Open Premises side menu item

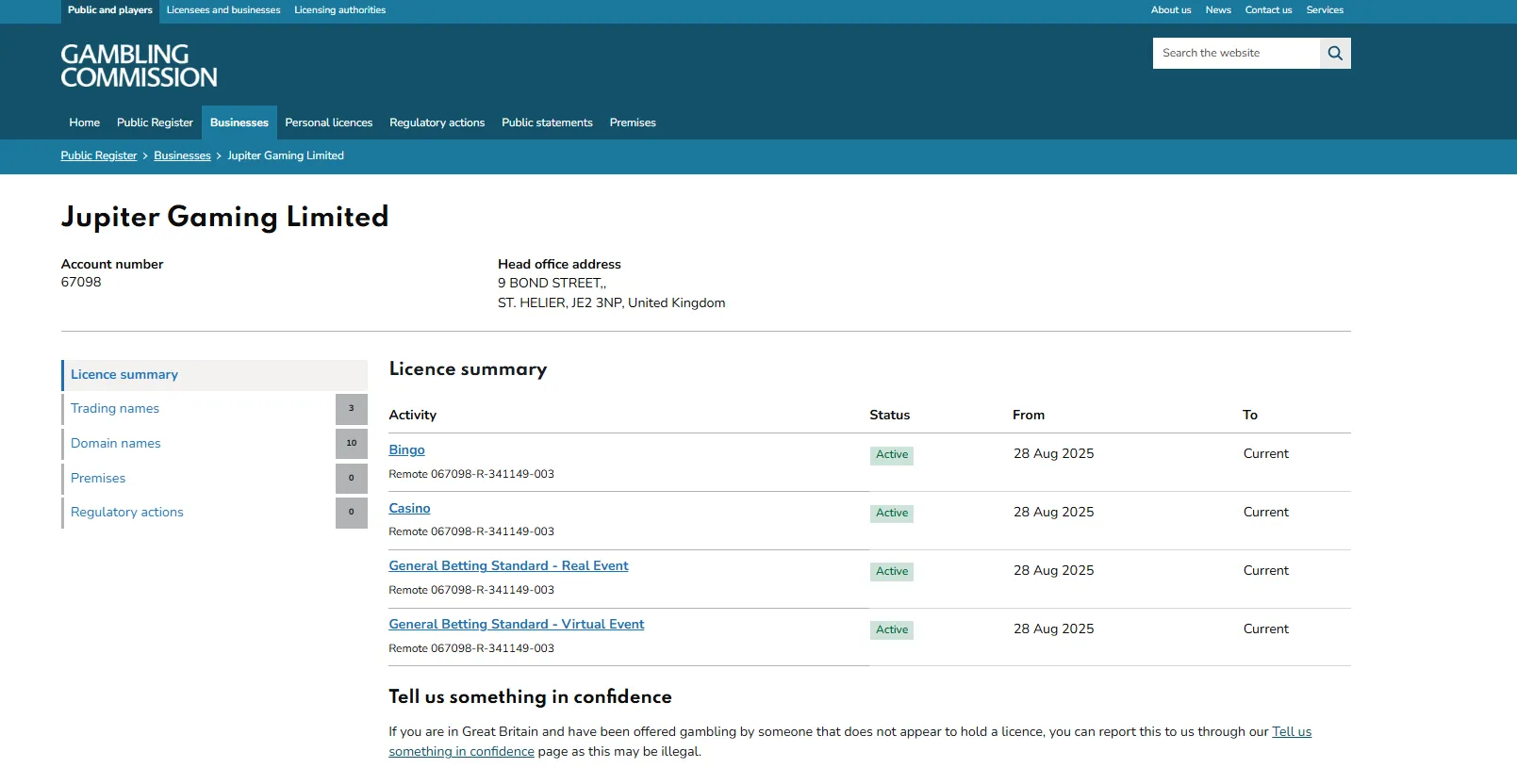98,479
